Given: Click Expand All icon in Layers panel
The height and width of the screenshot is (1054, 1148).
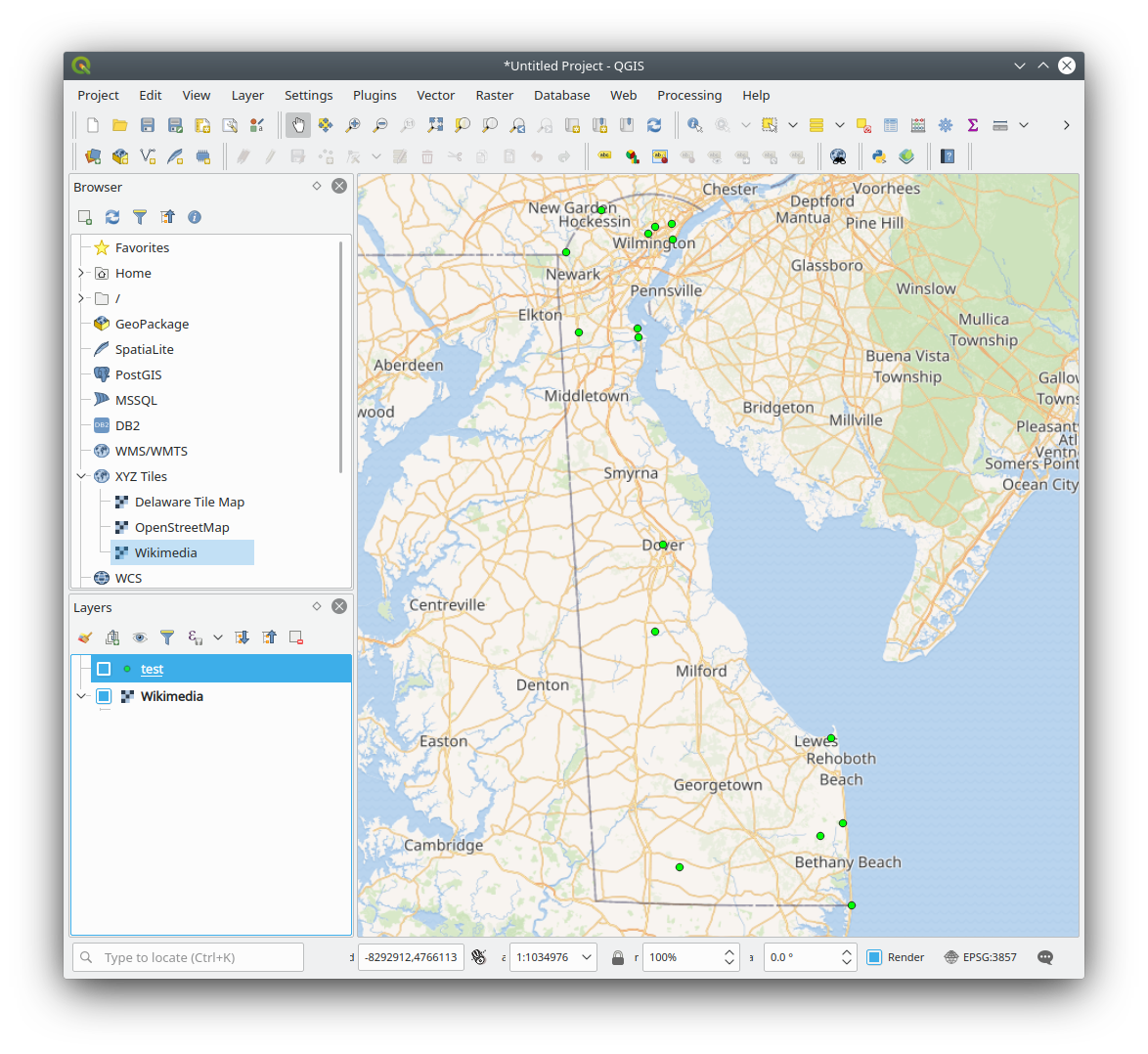Looking at the screenshot, I should click(x=242, y=637).
